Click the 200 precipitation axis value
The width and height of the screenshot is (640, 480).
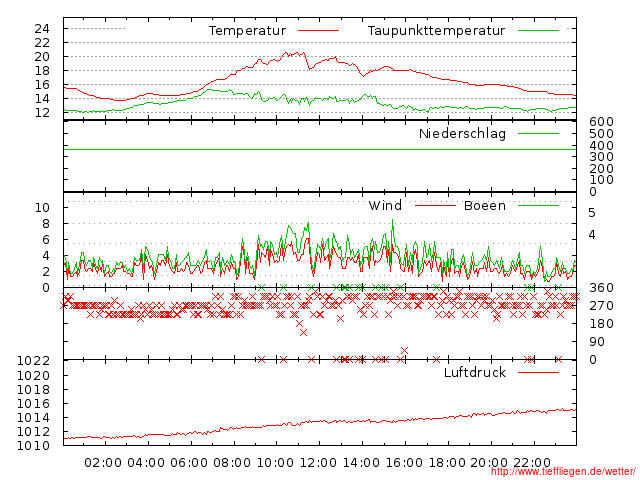pyautogui.click(x=601, y=169)
